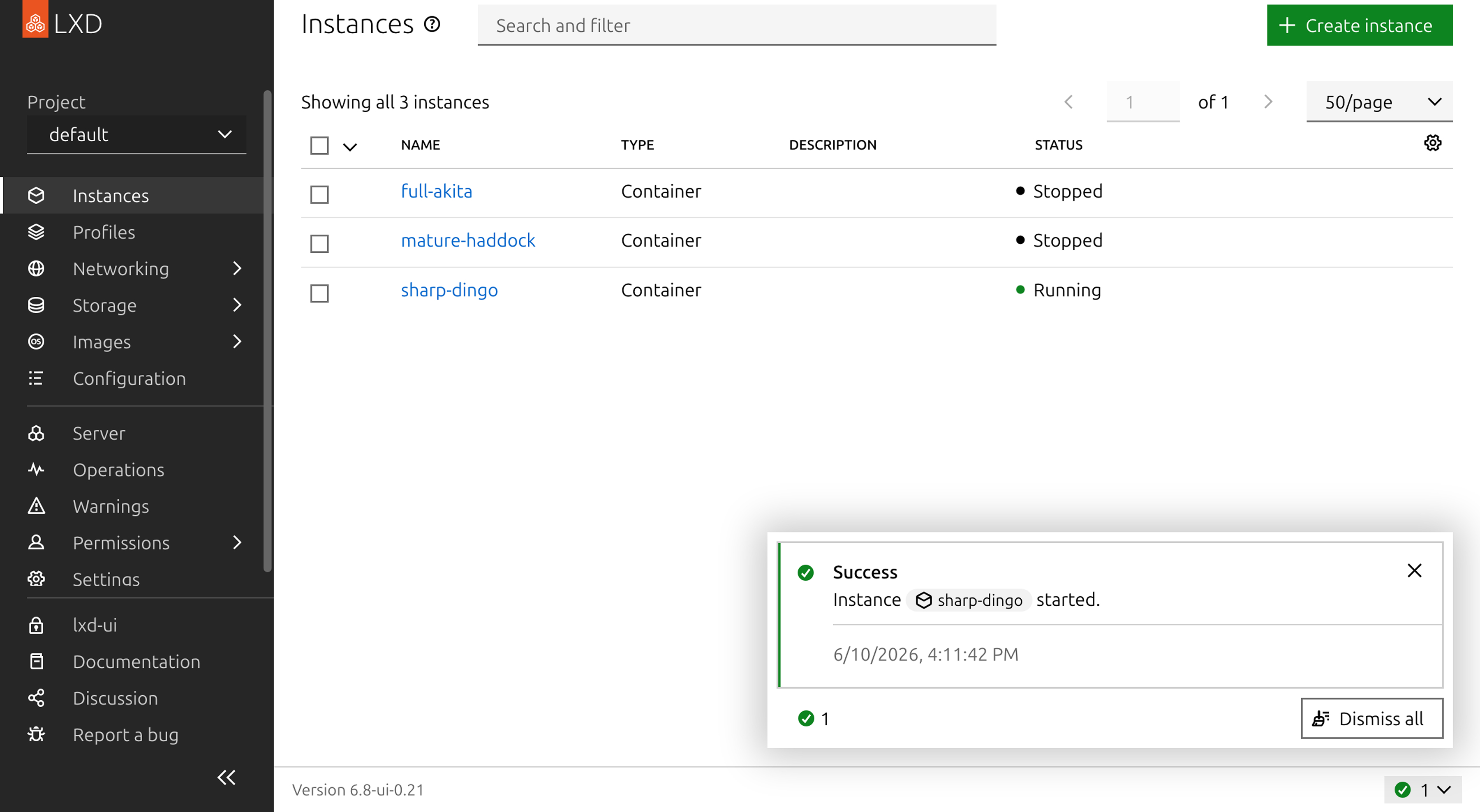Screen dimensions: 1480x812
Task: Open the full-akita instance link
Action: pos(437,191)
